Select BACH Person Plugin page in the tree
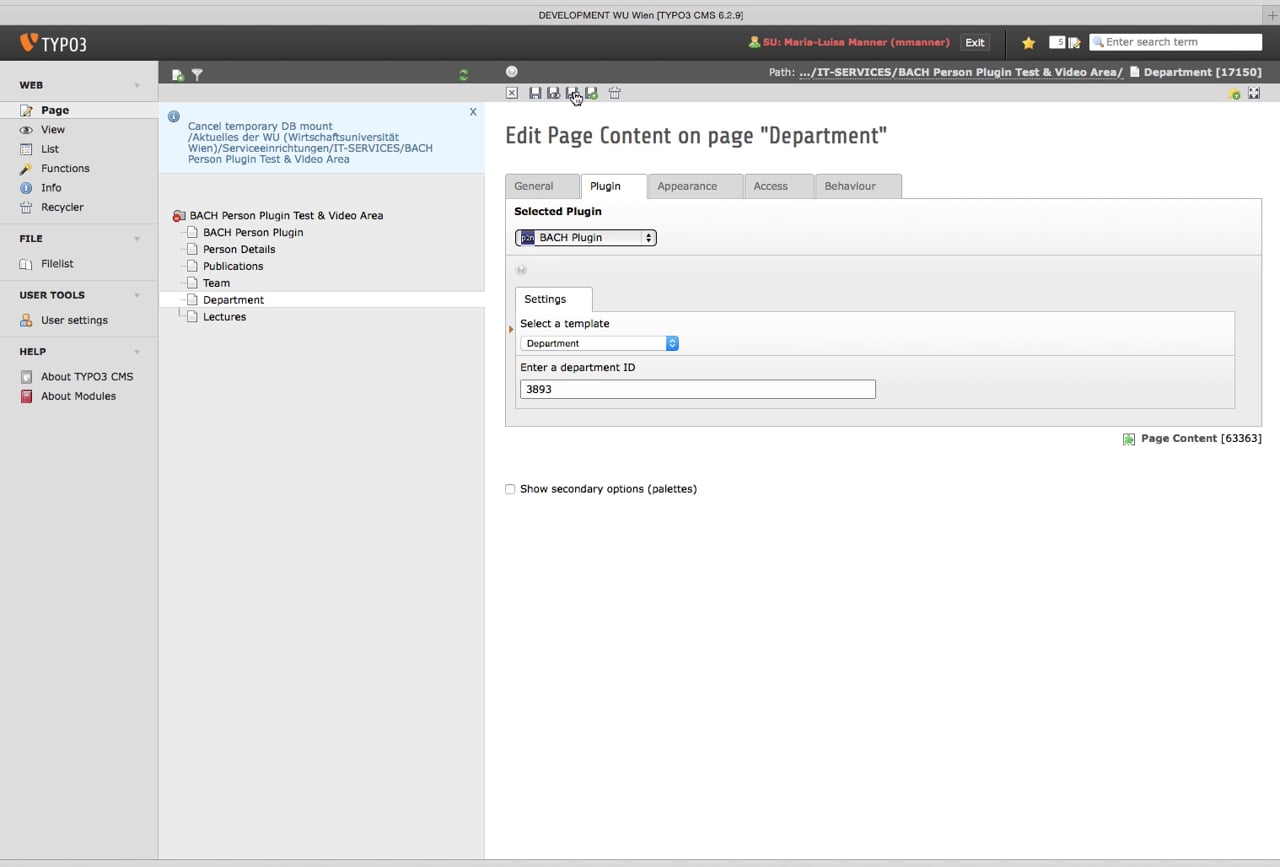The width and height of the screenshot is (1280, 867). point(253,232)
